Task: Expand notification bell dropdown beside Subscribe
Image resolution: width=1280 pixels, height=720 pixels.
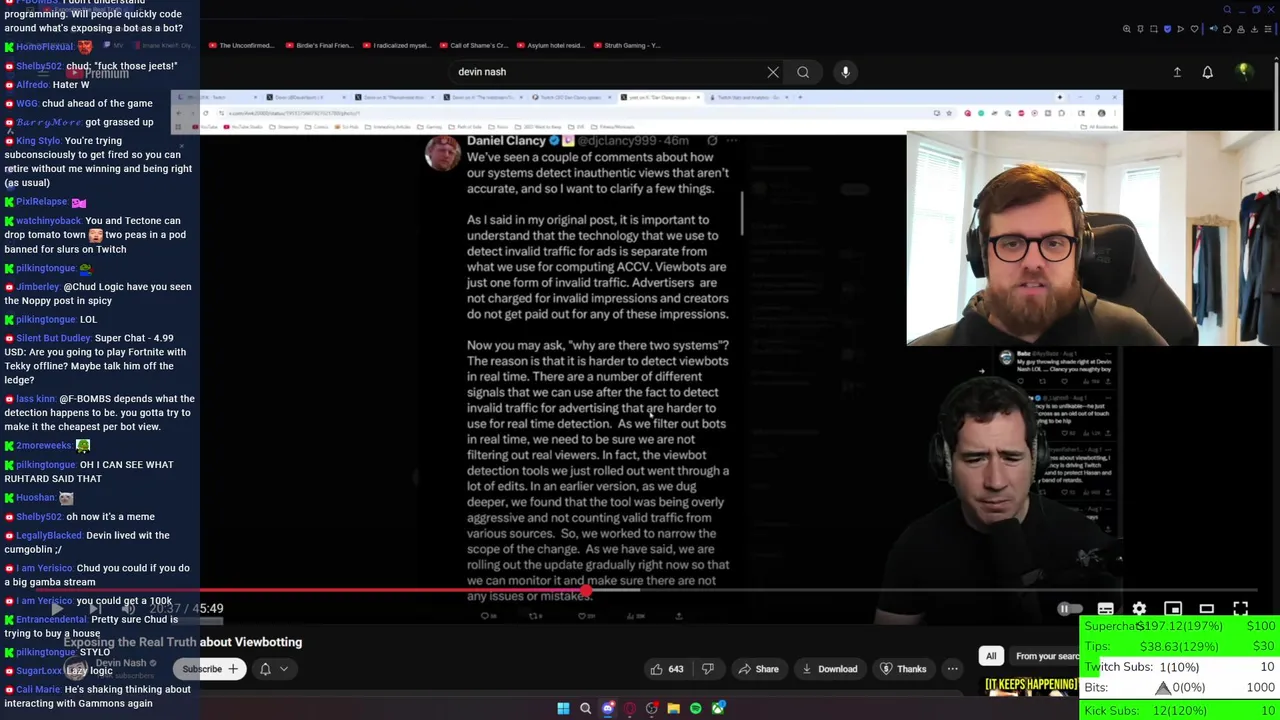Action: click(x=274, y=669)
